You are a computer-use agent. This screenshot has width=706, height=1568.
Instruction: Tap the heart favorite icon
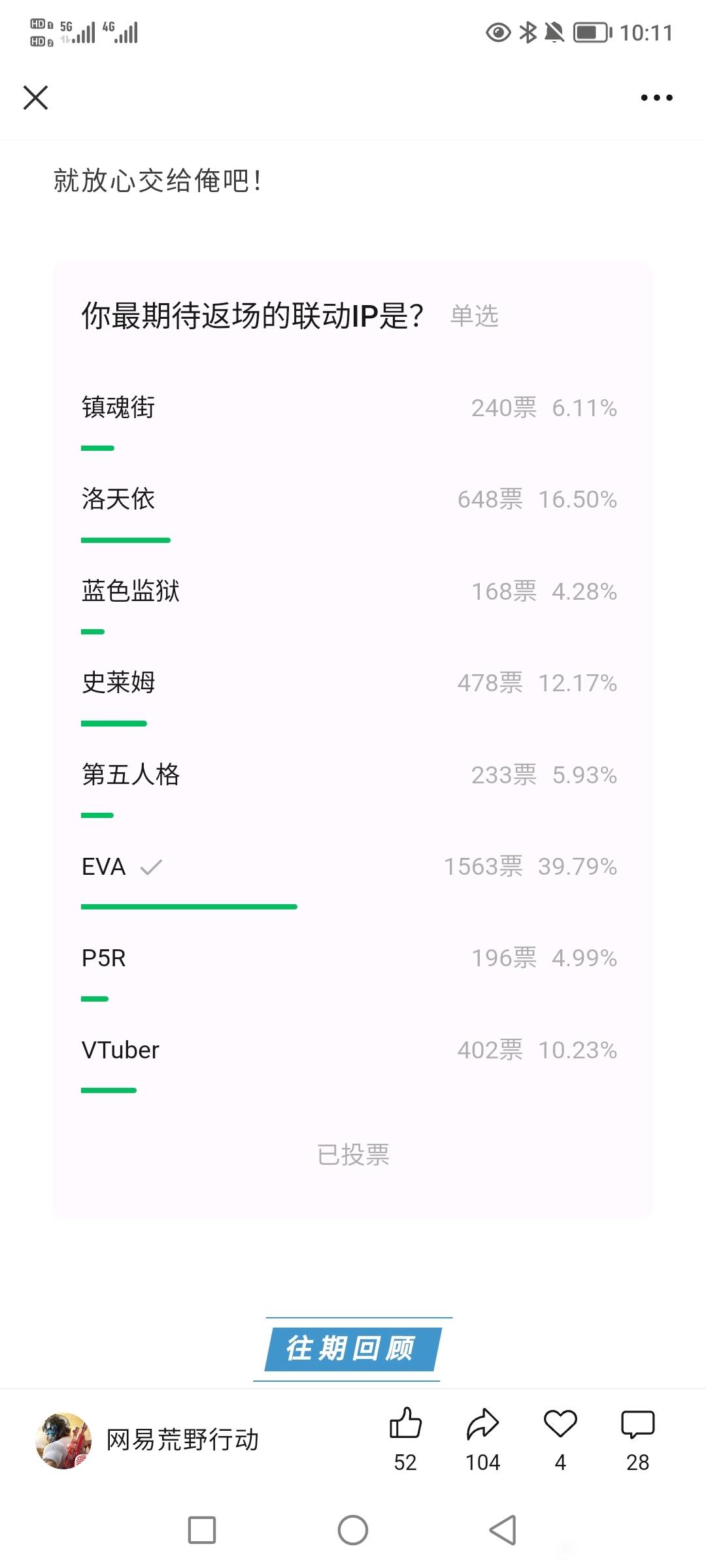(x=560, y=1424)
